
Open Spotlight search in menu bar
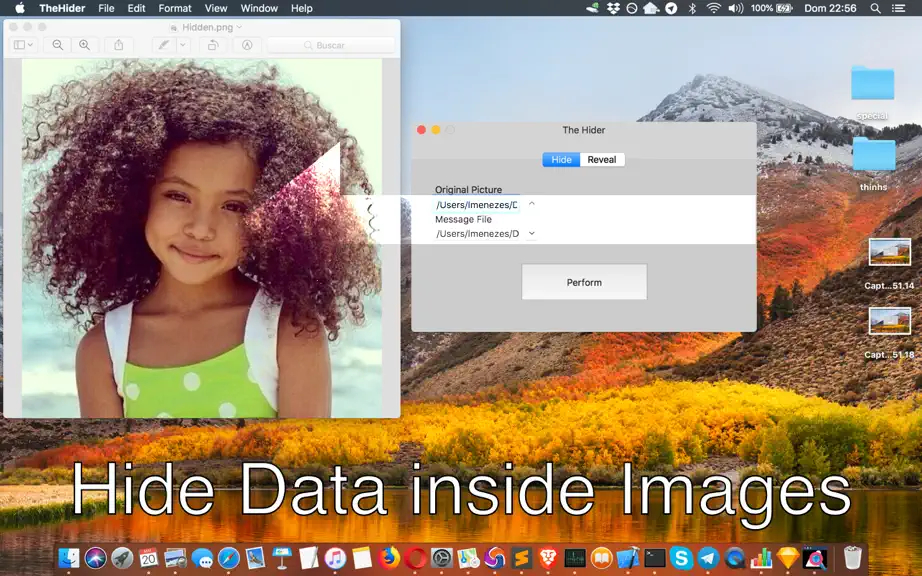[876, 8]
